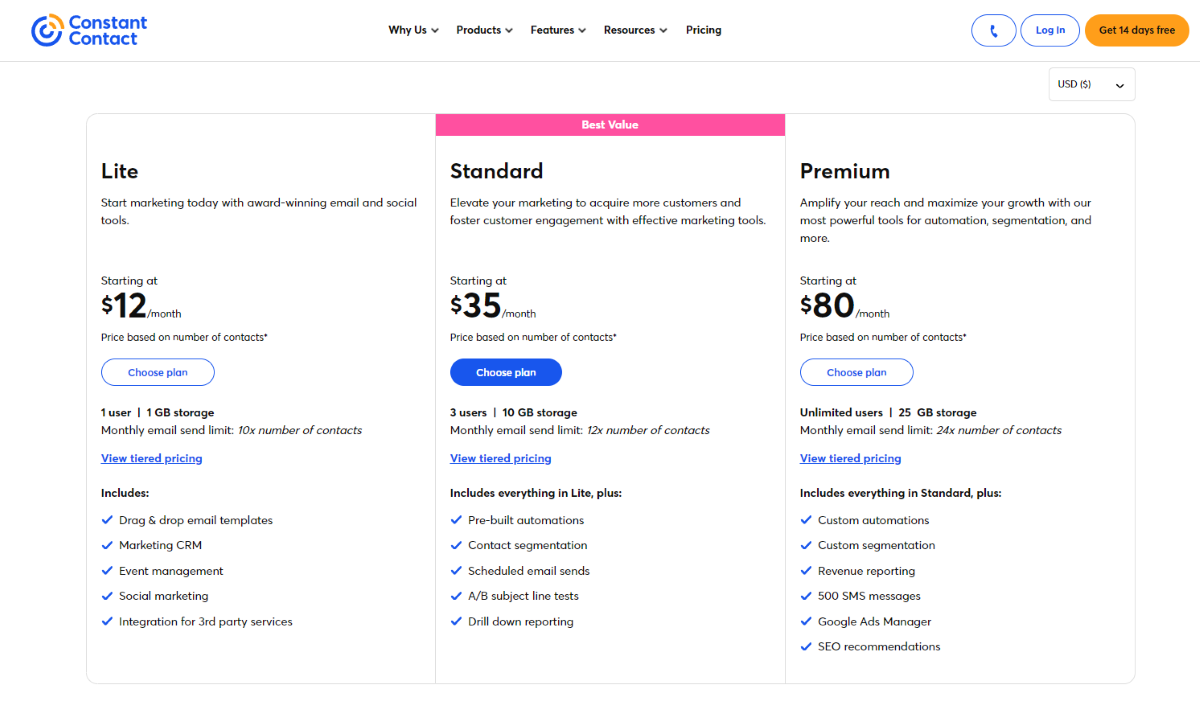The width and height of the screenshot is (1200, 702).
Task: Click checkmark beside Social marketing
Action: coord(107,596)
